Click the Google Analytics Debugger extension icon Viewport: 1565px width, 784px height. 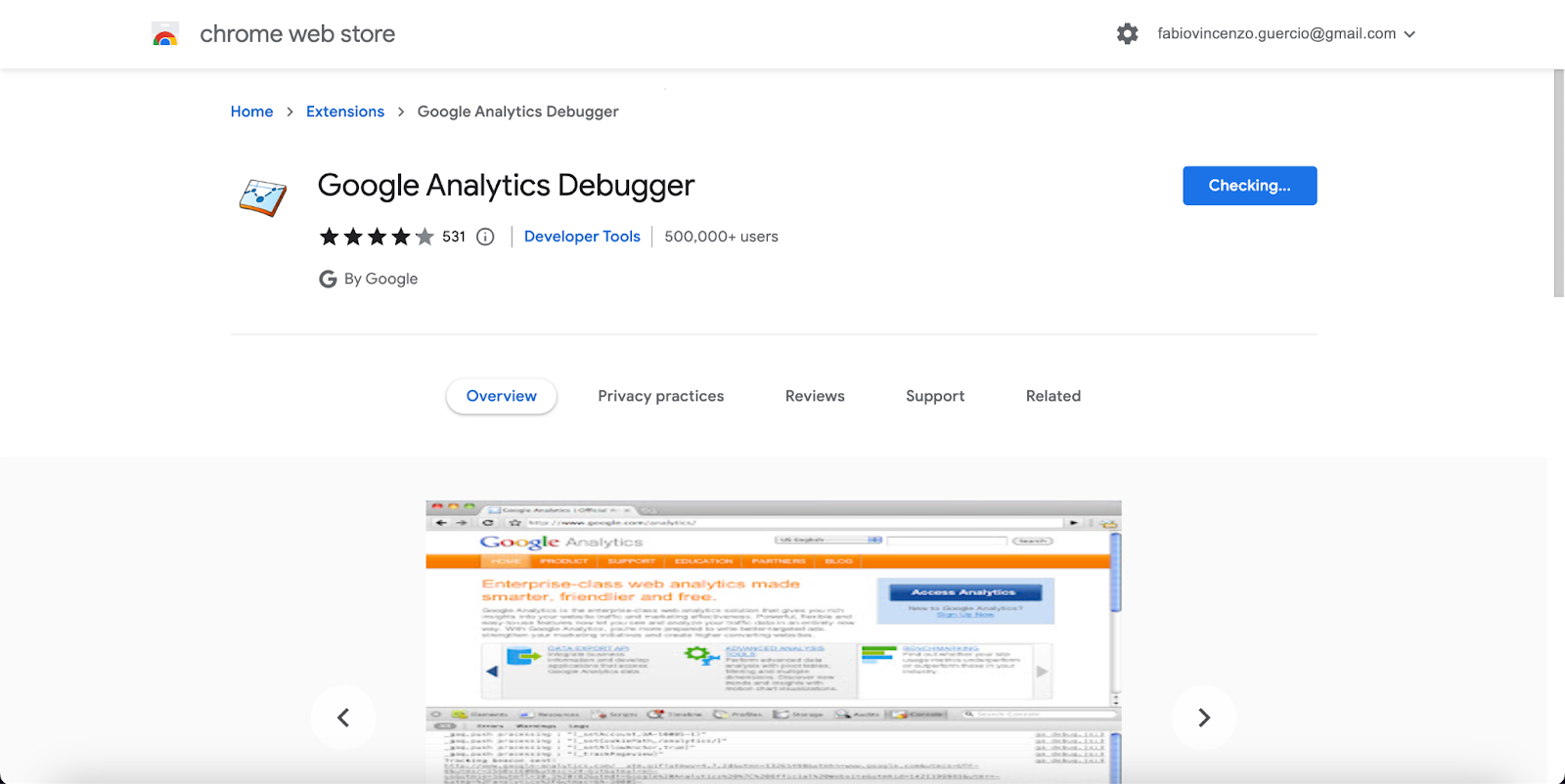pos(263,197)
